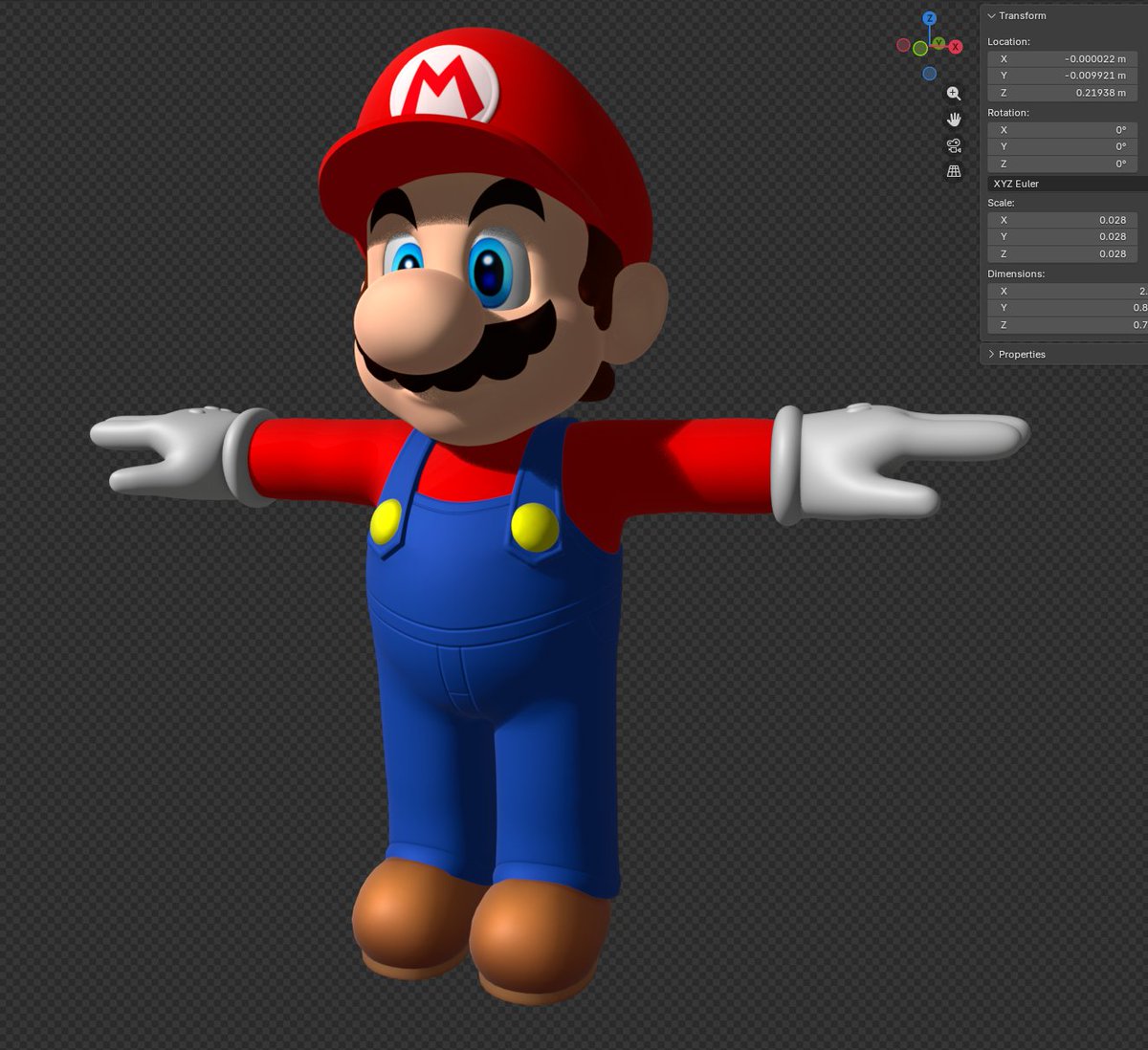Click the 'Dimensions:' label text
The height and width of the screenshot is (1050, 1148).
[x=1016, y=273]
